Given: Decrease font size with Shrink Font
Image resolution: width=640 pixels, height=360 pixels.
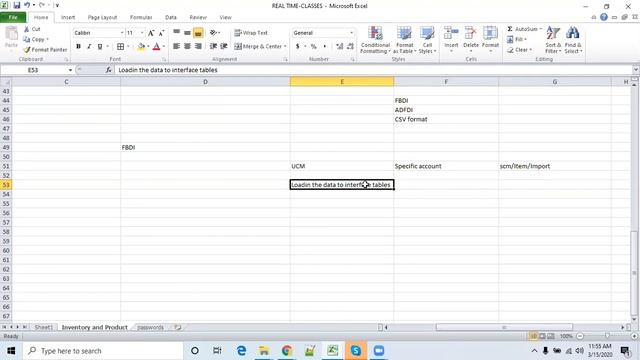Looking at the screenshot, I should tap(161, 33).
